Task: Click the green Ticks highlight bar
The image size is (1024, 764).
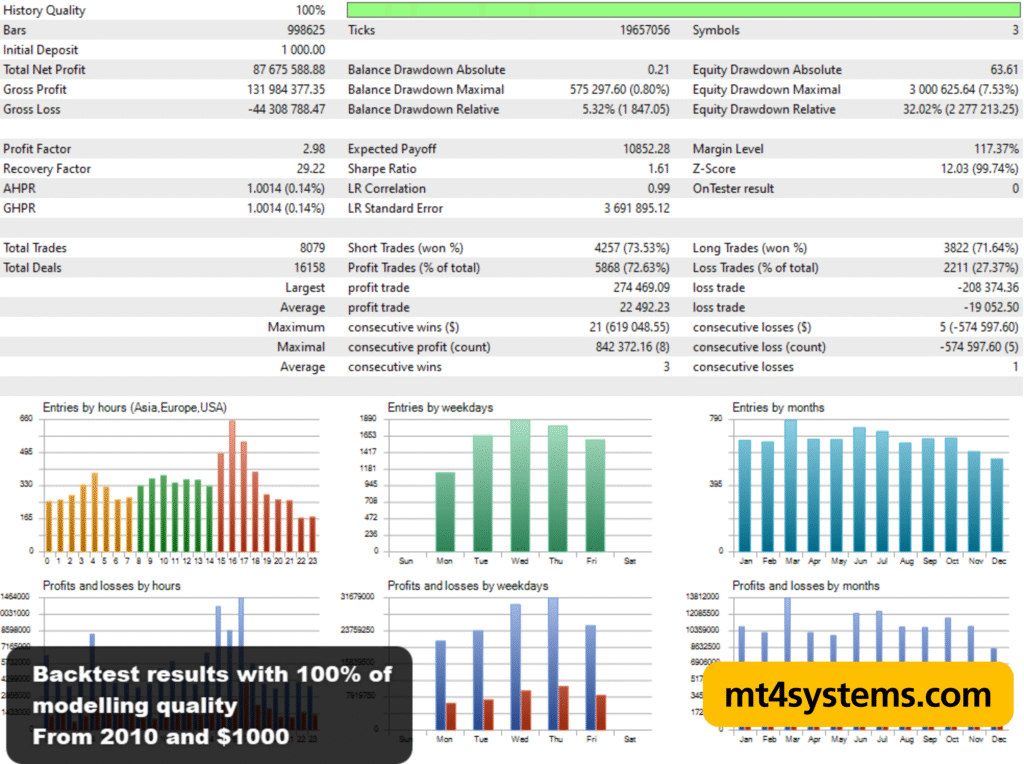Action: coord(680,10)
